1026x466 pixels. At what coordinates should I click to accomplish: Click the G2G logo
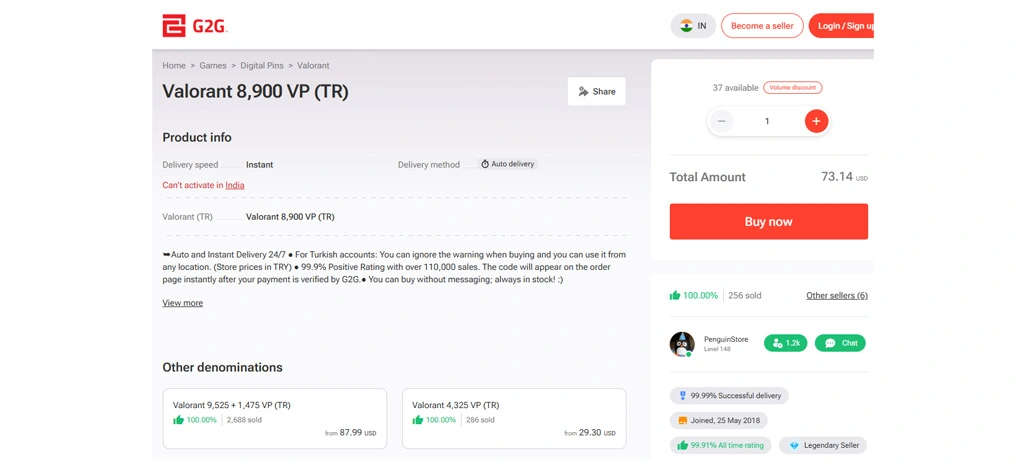tap(195, 26)
